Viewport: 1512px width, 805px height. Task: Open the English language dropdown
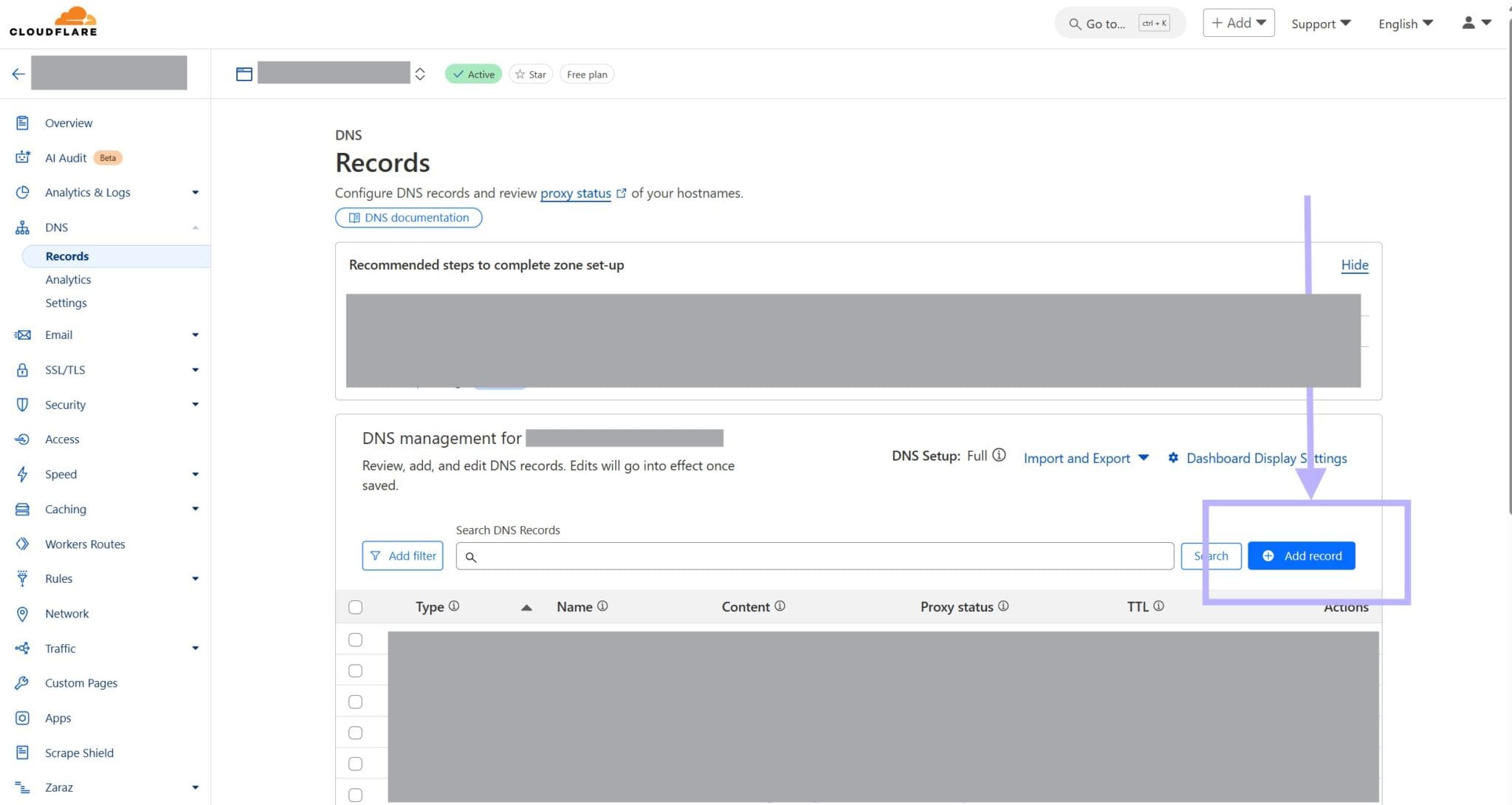tap(1403, 23)
